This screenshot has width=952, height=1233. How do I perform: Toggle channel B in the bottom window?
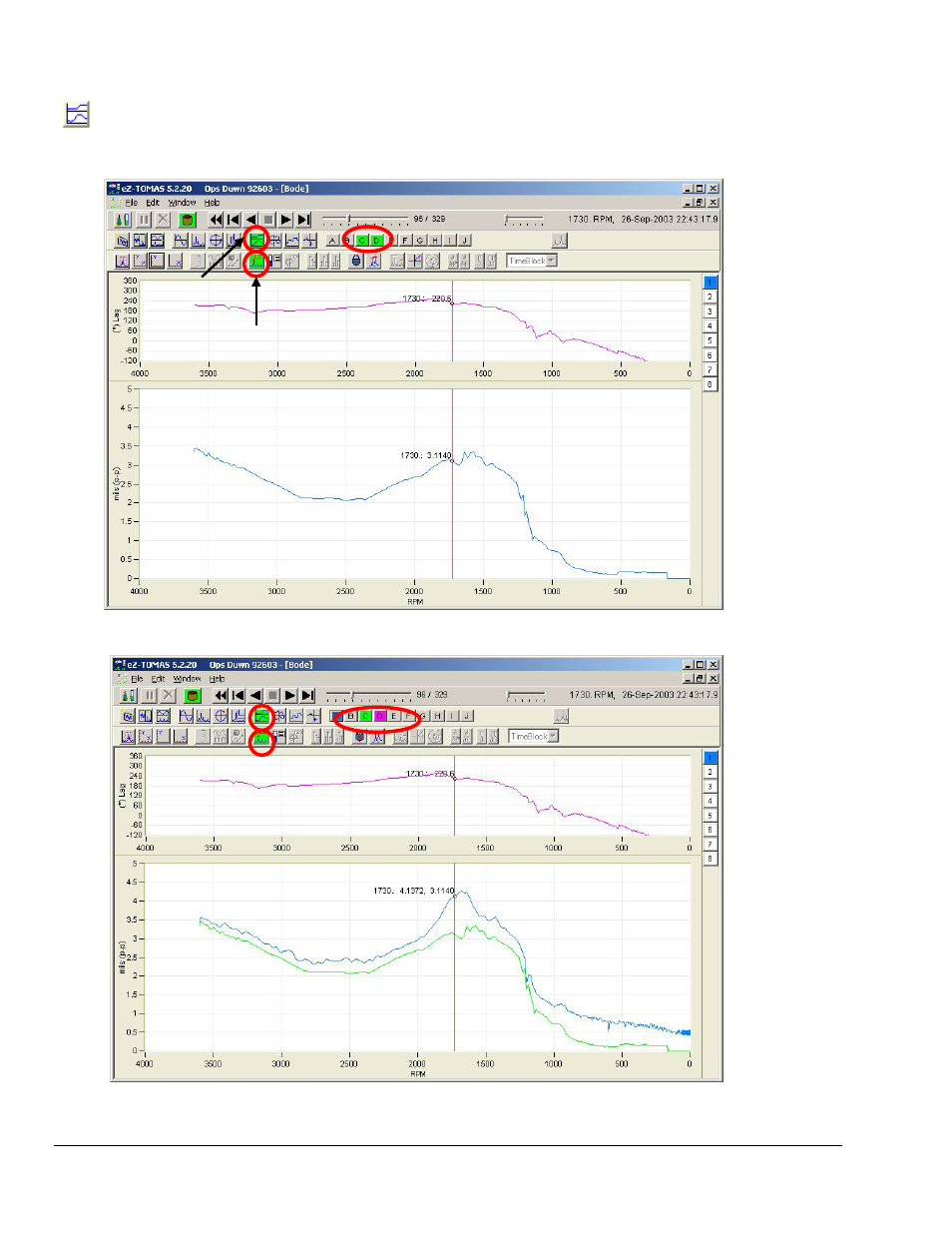[350, 716]
